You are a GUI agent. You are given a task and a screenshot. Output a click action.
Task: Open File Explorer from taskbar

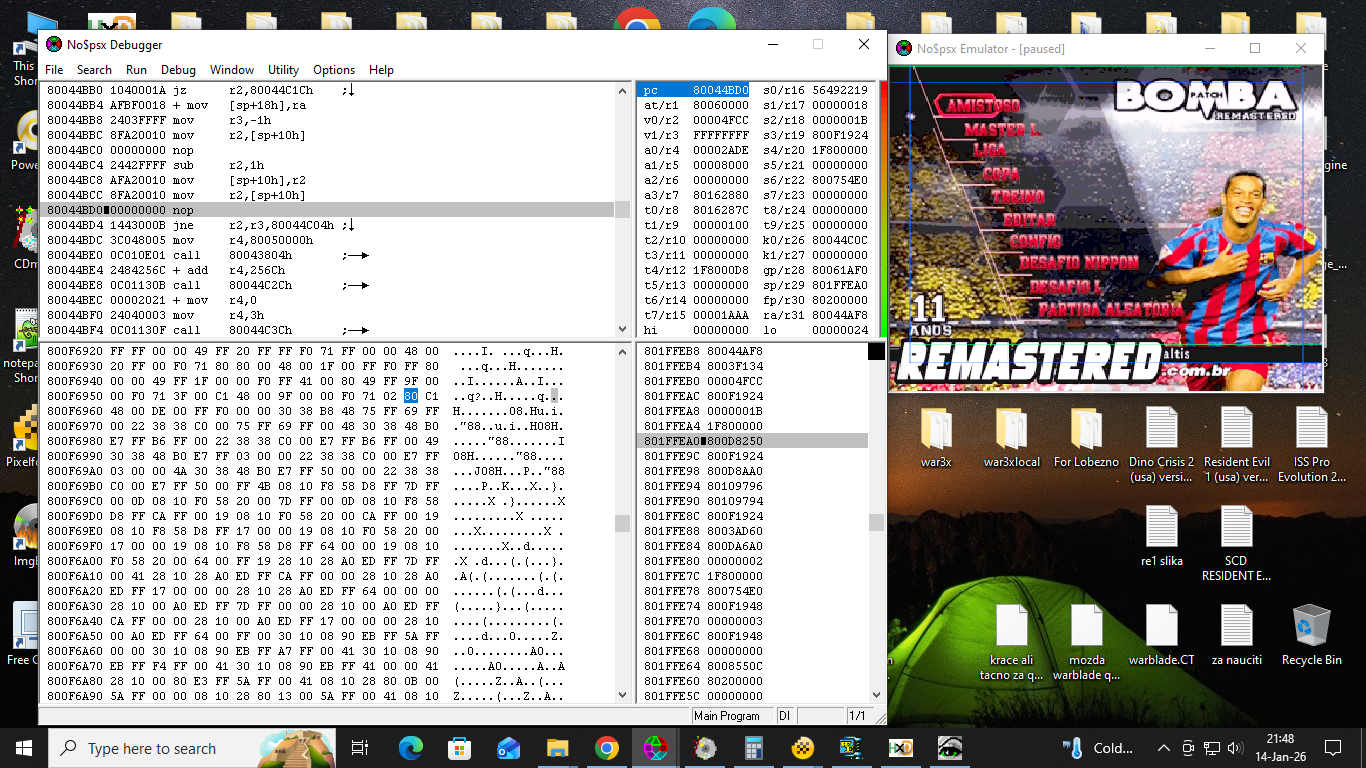tap(557, 748)
